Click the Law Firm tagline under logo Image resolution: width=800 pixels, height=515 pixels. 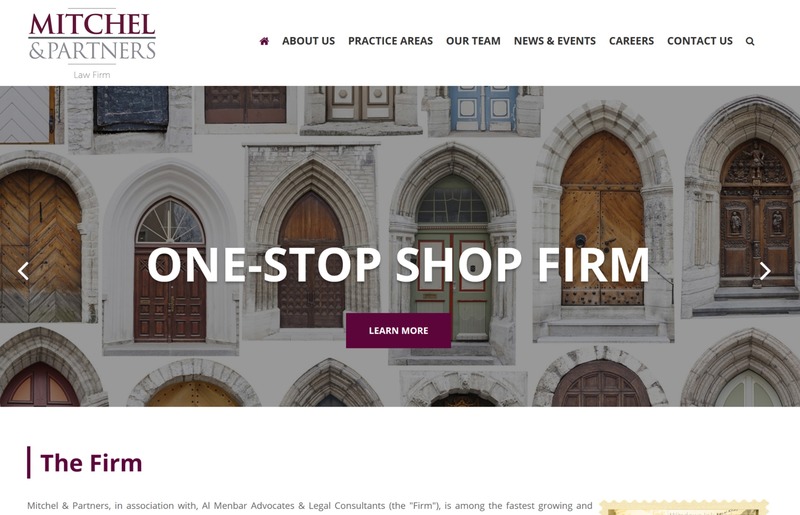pos(92,75)
